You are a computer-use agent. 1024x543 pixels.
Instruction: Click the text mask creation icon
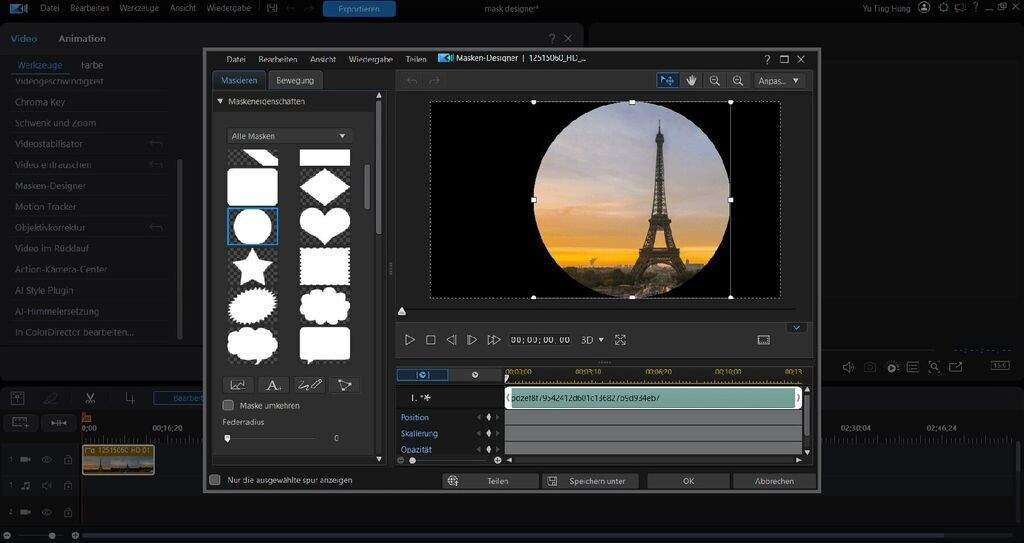click(x=272, y=385)
